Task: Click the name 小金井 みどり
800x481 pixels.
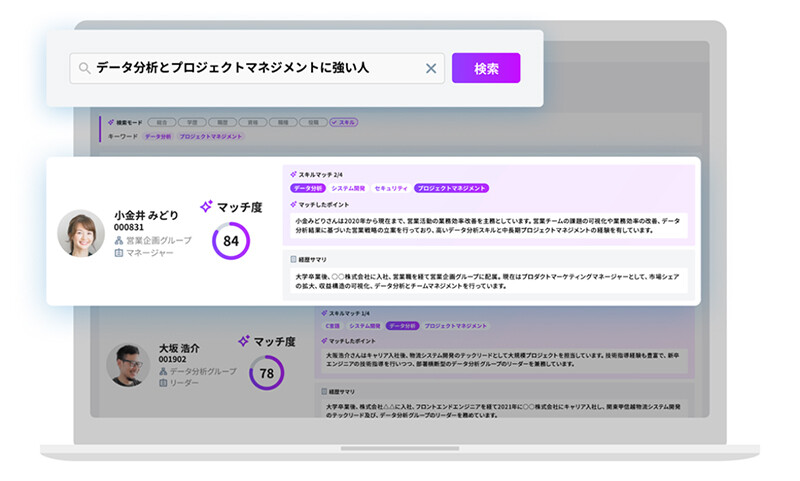Action: [x=146, y=215]
